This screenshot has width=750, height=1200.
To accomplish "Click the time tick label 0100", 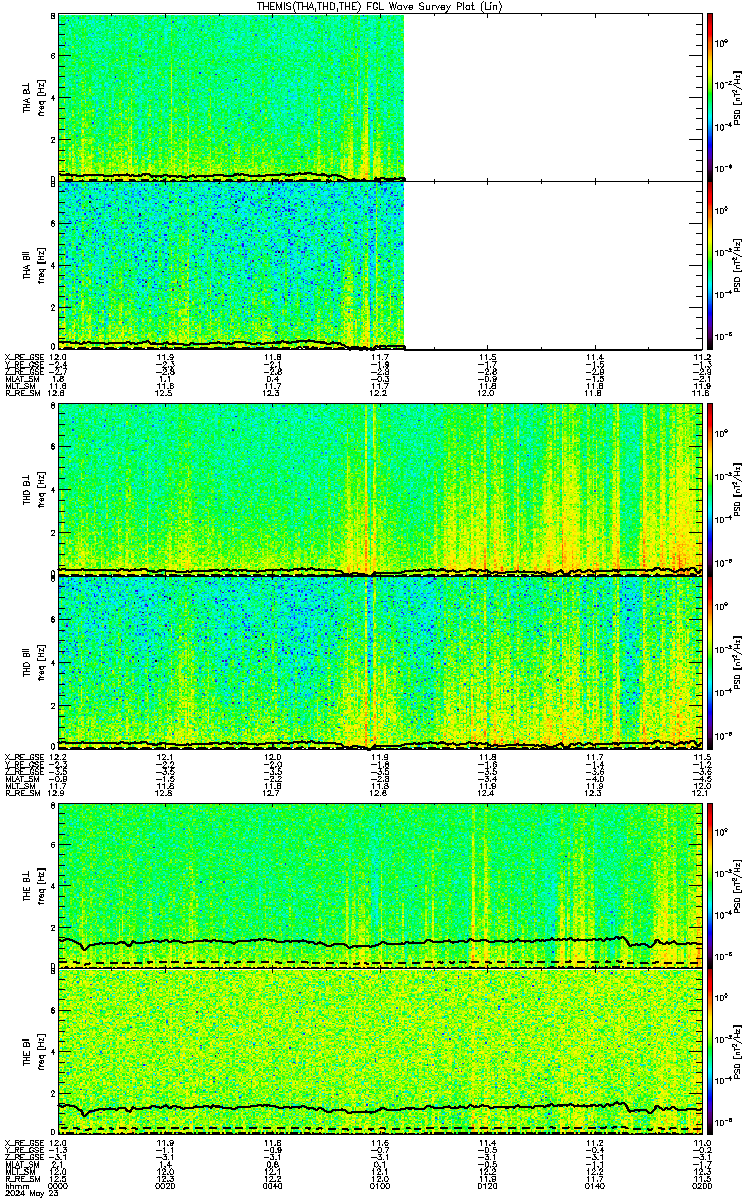I will tap(380, 1185).
